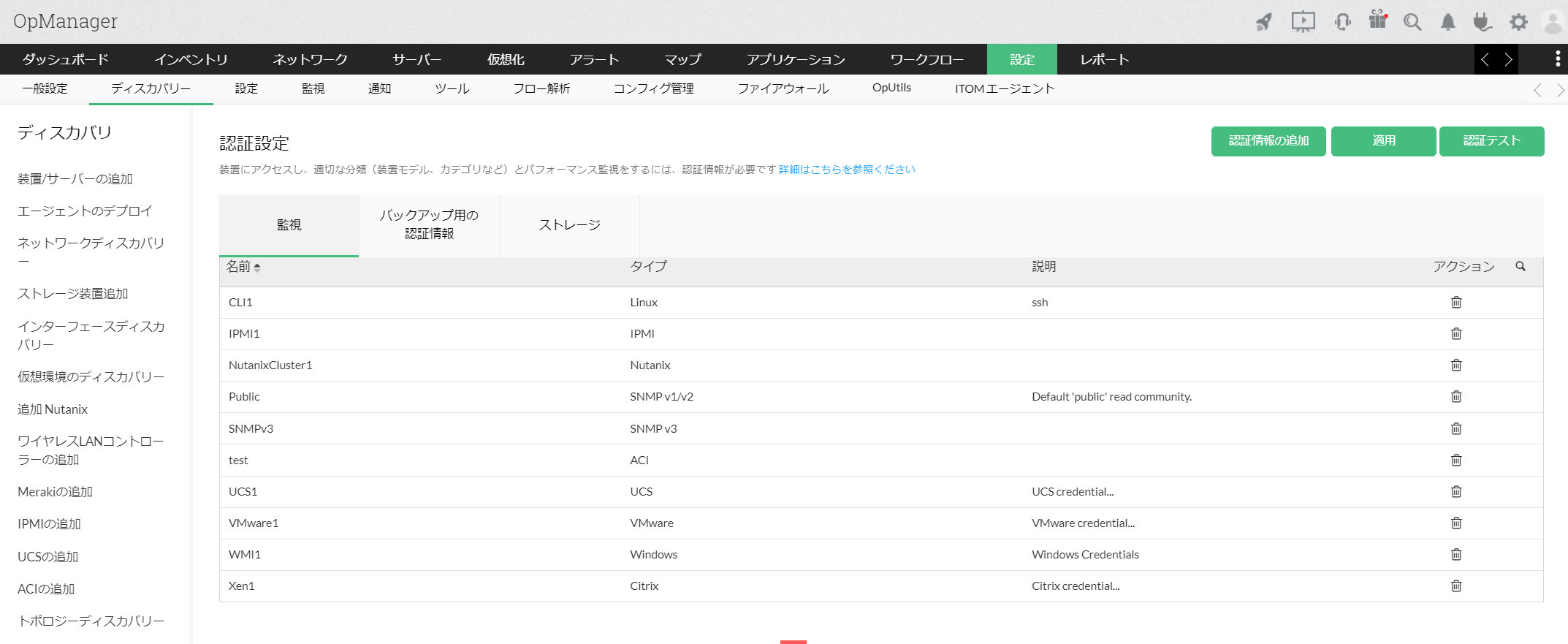The width and height of the screenshot is (1568, 644).
Task: Open the OpUtils submenu tab
Action: click(x=891, y=88)
